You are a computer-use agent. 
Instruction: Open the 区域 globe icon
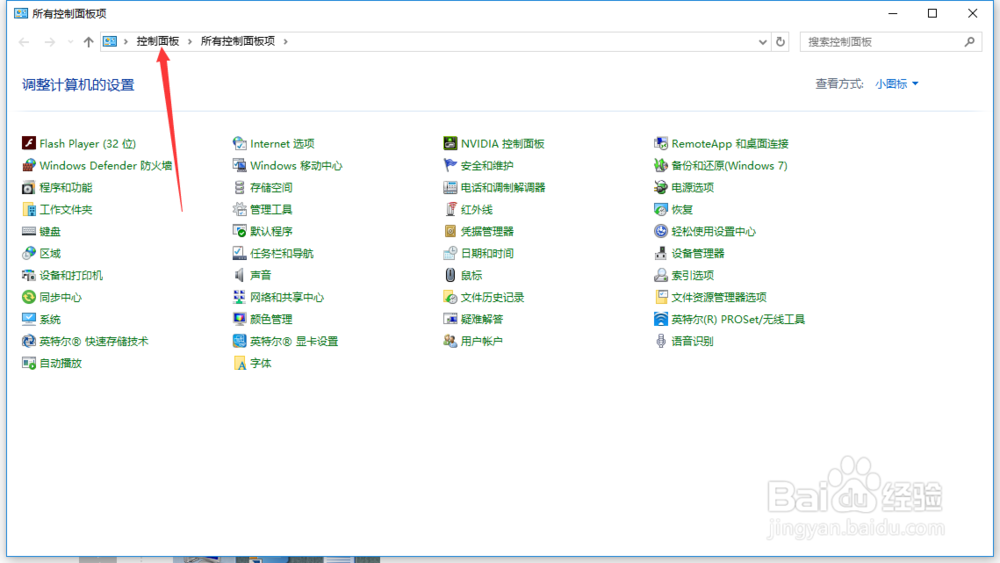[x=29, y=254]
